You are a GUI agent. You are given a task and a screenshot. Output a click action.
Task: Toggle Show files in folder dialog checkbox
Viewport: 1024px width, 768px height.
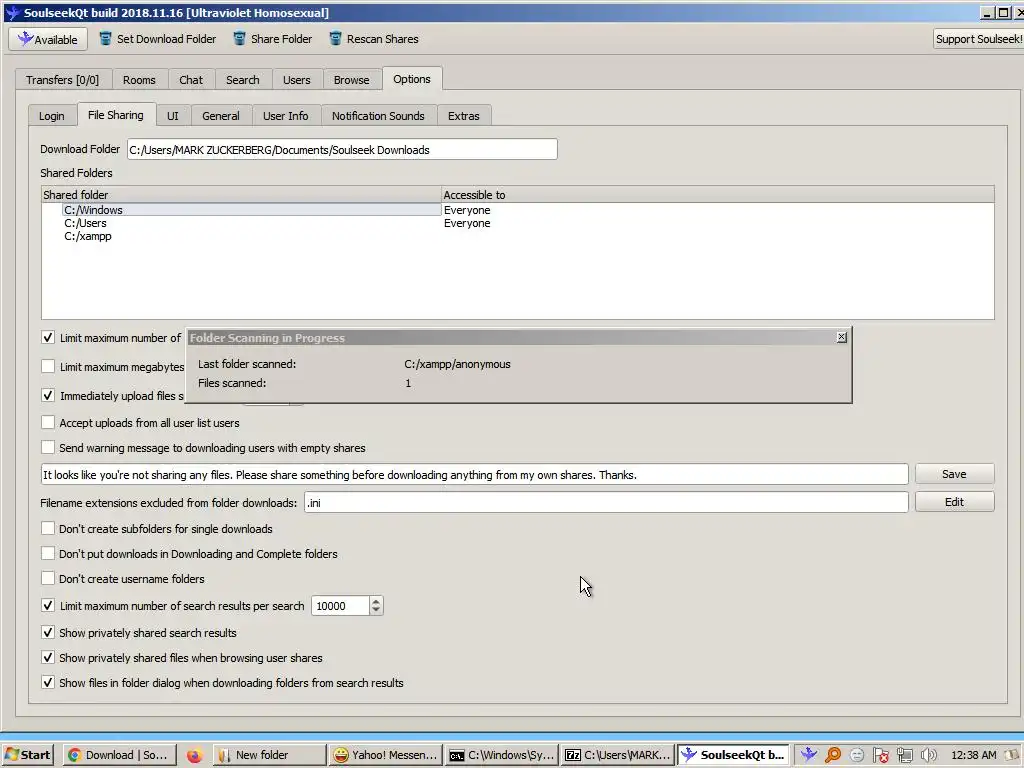click(x=48, y=682)
